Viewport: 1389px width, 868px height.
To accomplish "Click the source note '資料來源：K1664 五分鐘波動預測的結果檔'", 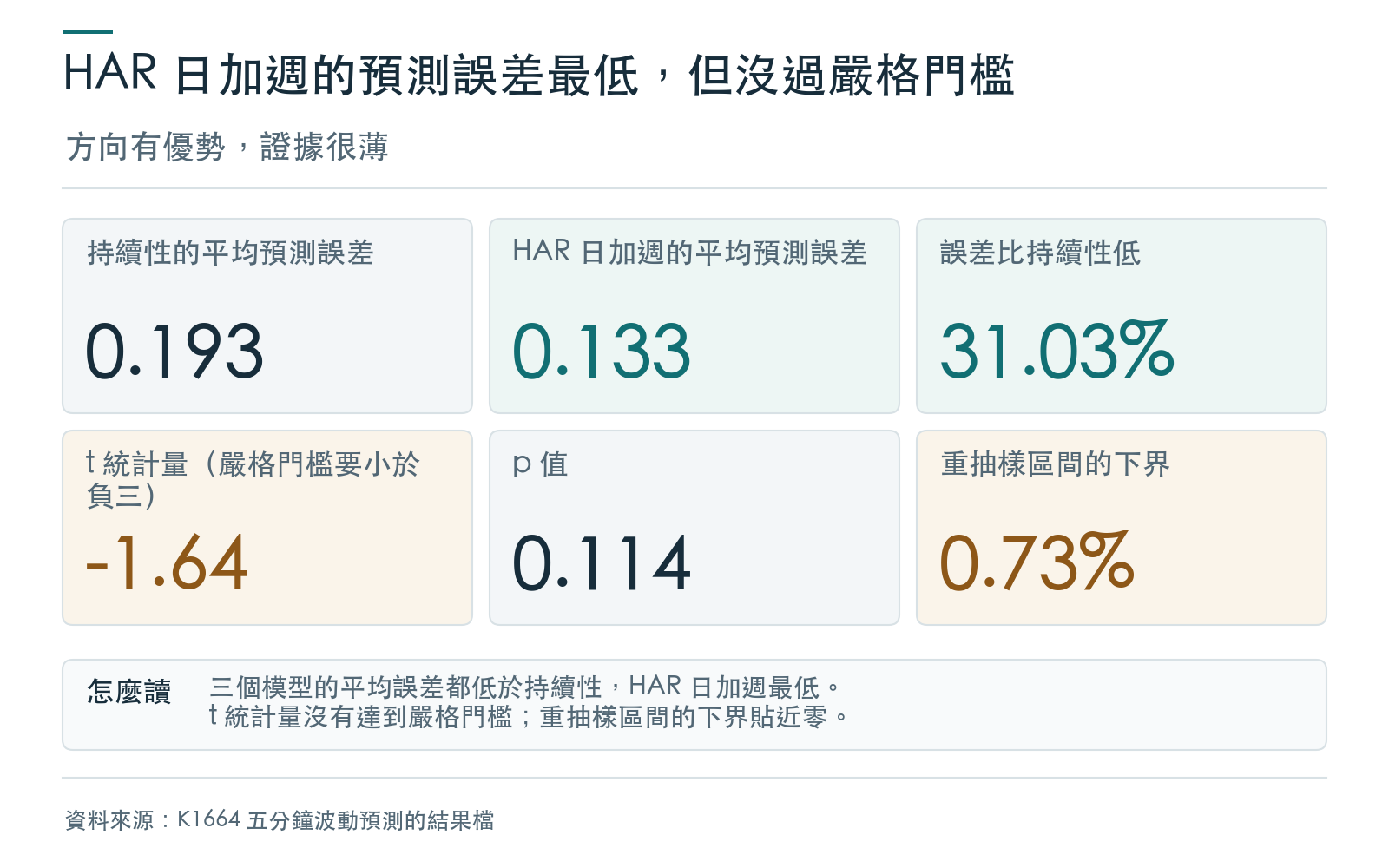I will pyautogui.click(x=280, y=820).
